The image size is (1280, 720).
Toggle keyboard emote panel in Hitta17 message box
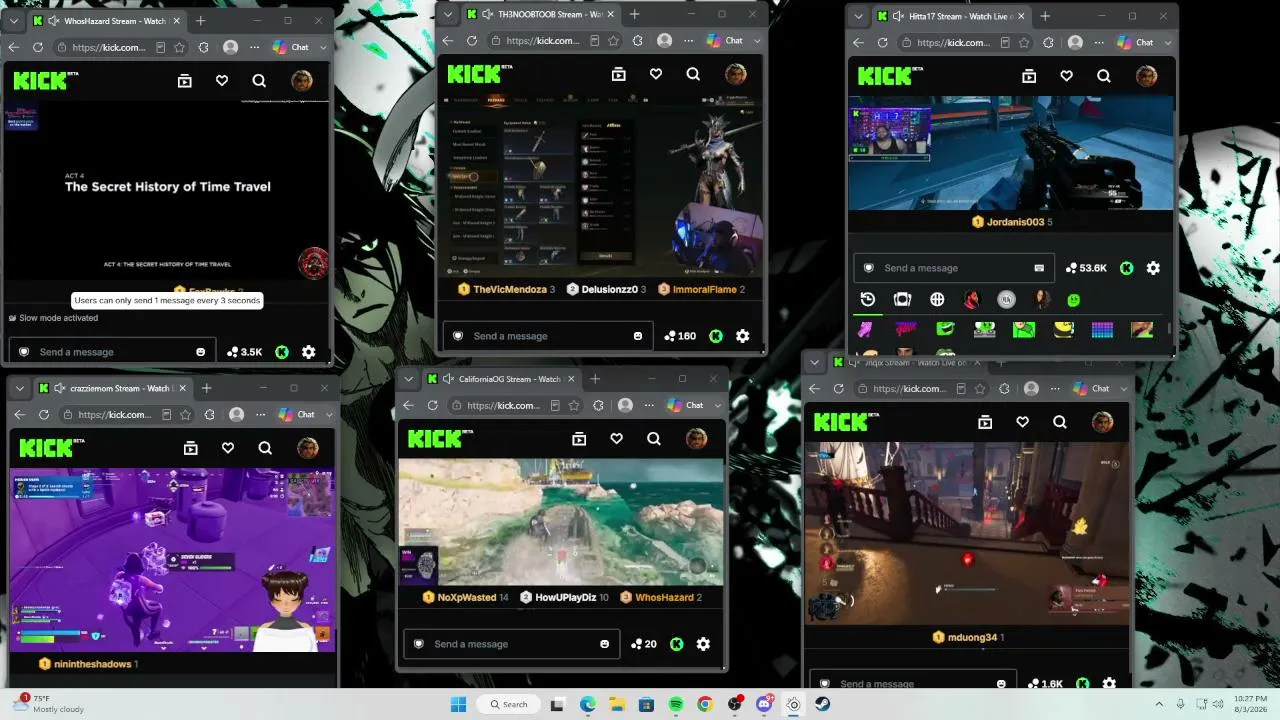(x=1039, y=268)
